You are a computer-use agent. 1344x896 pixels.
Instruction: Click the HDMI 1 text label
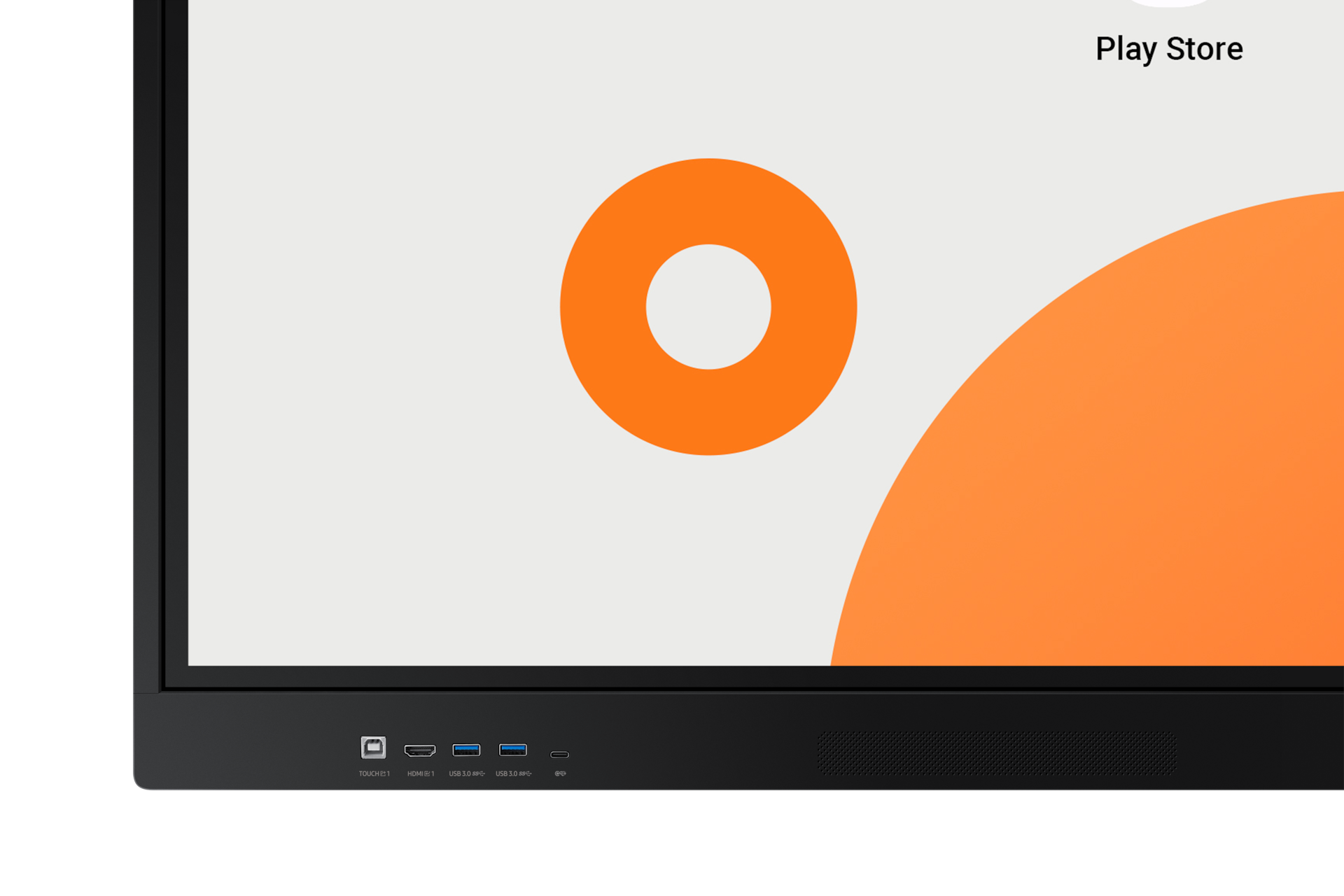(x=420, y=773)
